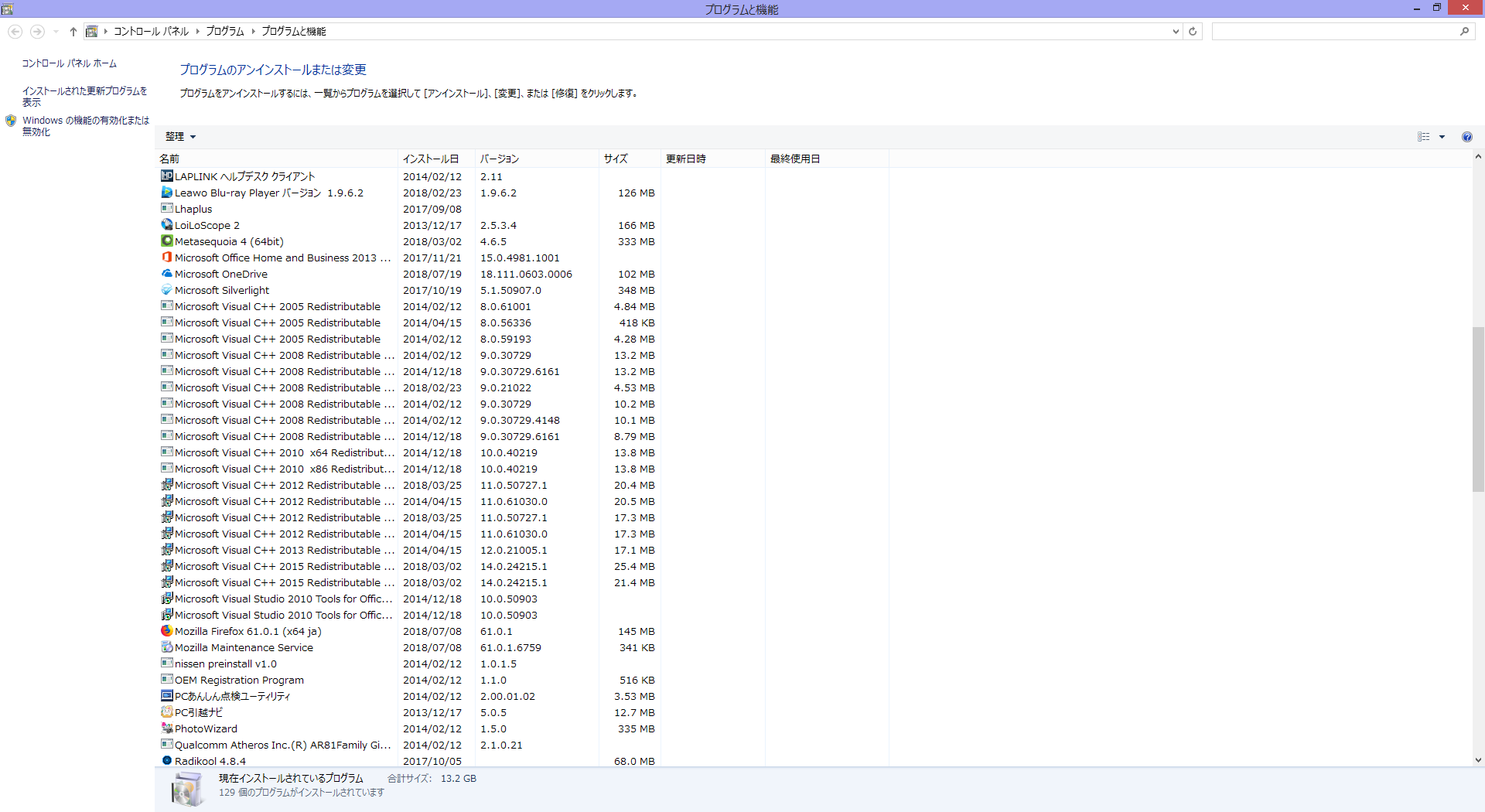Open コントロール パネル ホーム link
1485x812 pixels.
pos(70,63)
